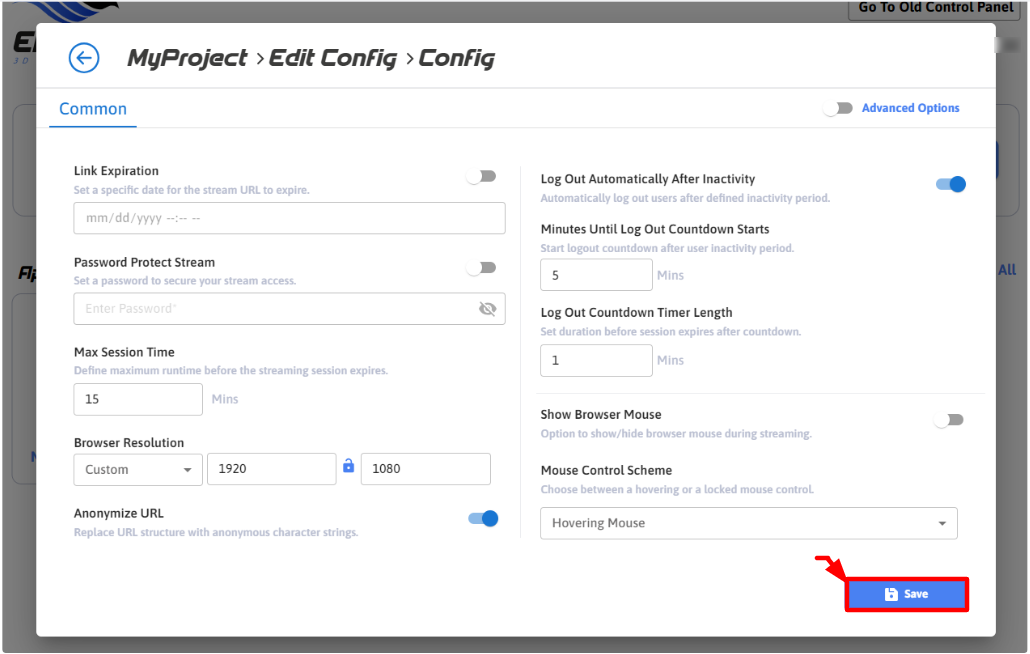Click the Max Session Time field
The width and height of the screenshot is (1030, 654).
pyautogui.click(x=138, y=399)
